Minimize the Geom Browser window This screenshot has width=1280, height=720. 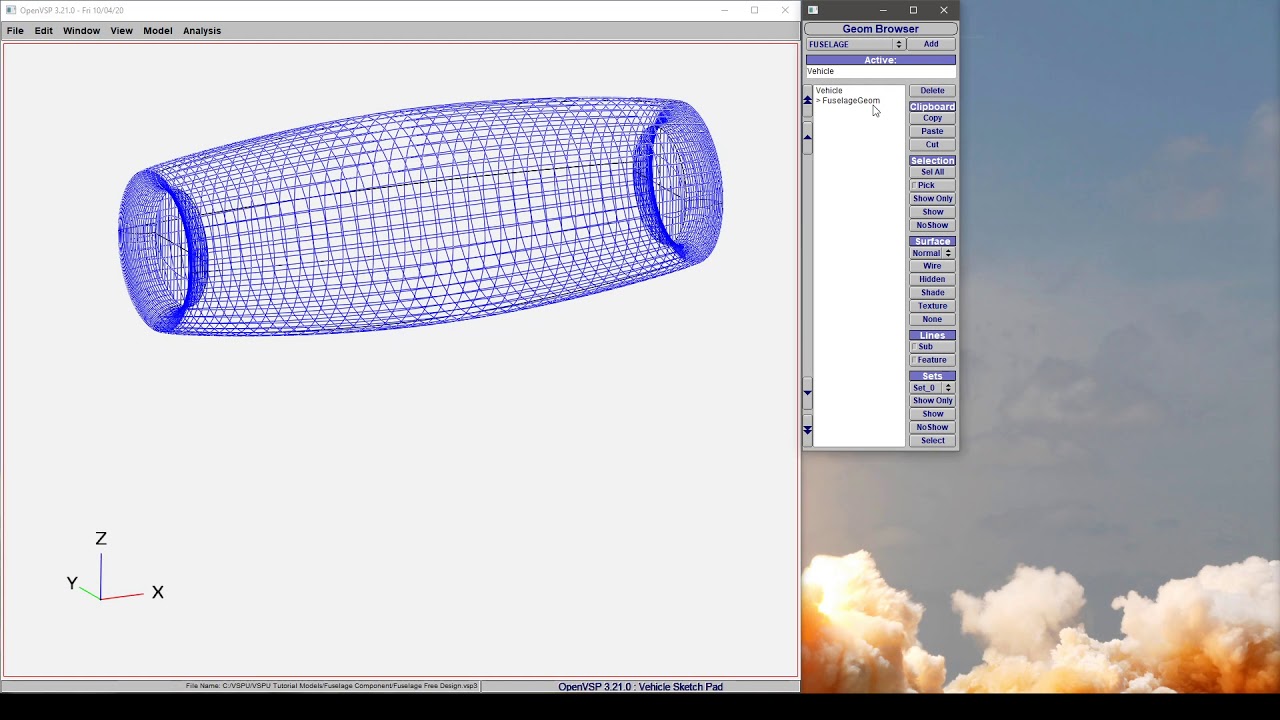[x=883, y=10]
